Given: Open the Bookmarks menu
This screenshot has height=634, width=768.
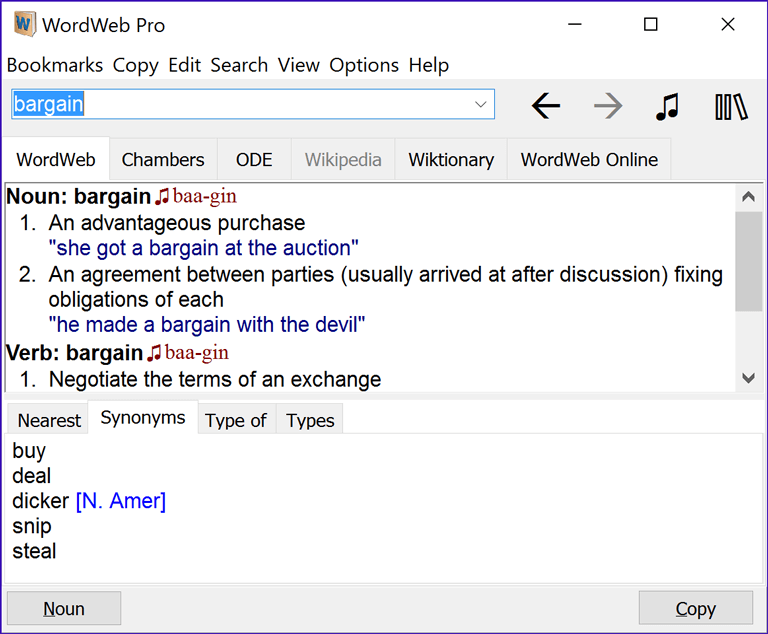Looking at the screenshot, I should tap(55, 65).
